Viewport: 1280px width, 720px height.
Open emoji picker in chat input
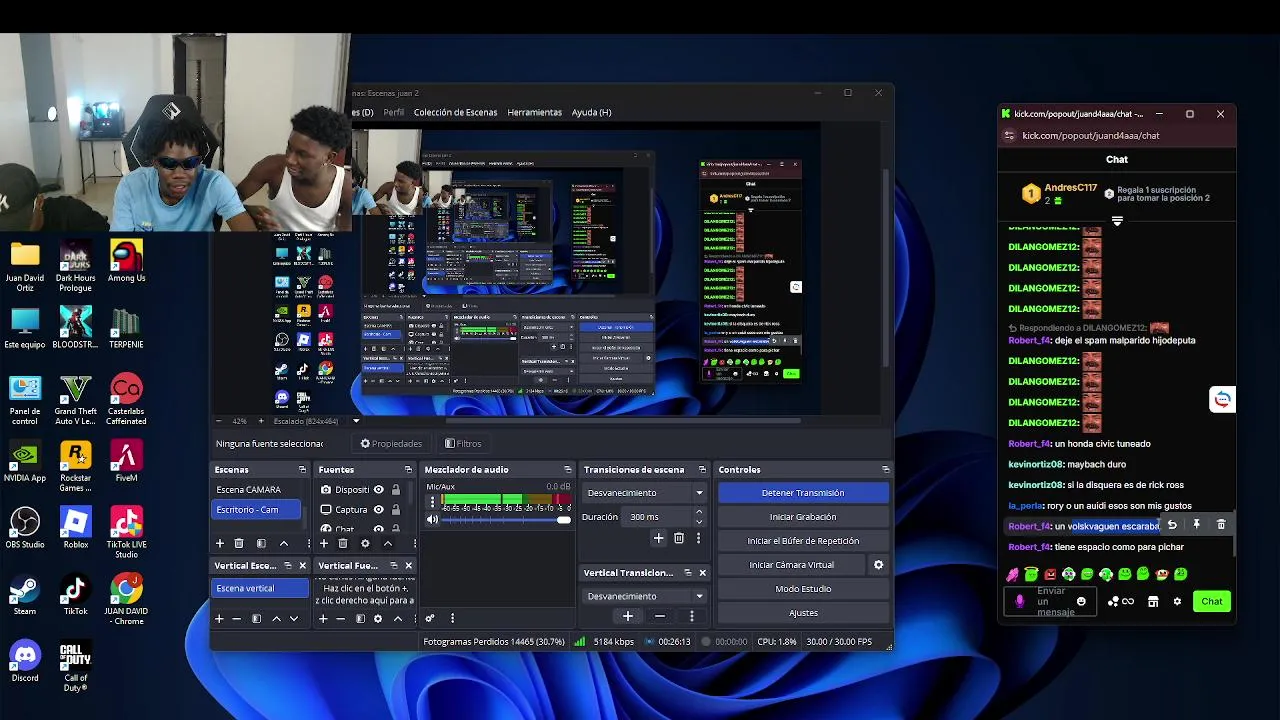point(1081,601)
